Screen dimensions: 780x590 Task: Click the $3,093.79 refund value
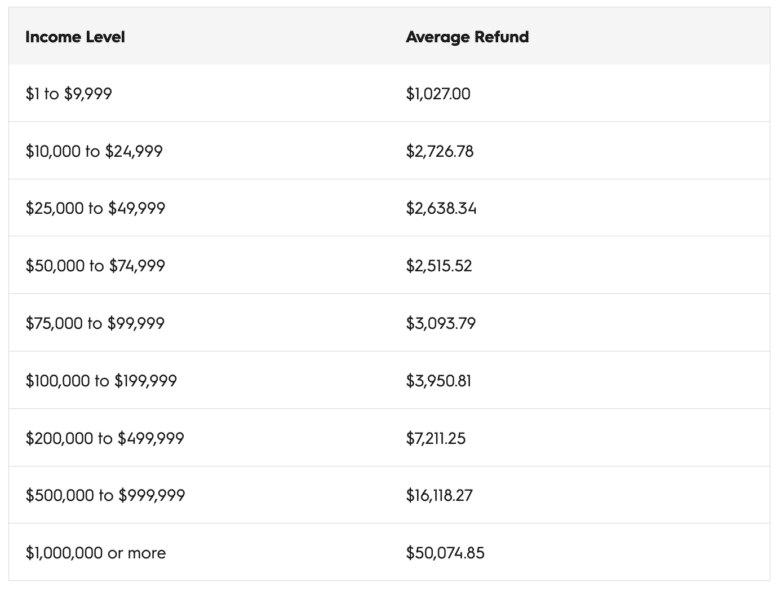(x=440, y=323)
